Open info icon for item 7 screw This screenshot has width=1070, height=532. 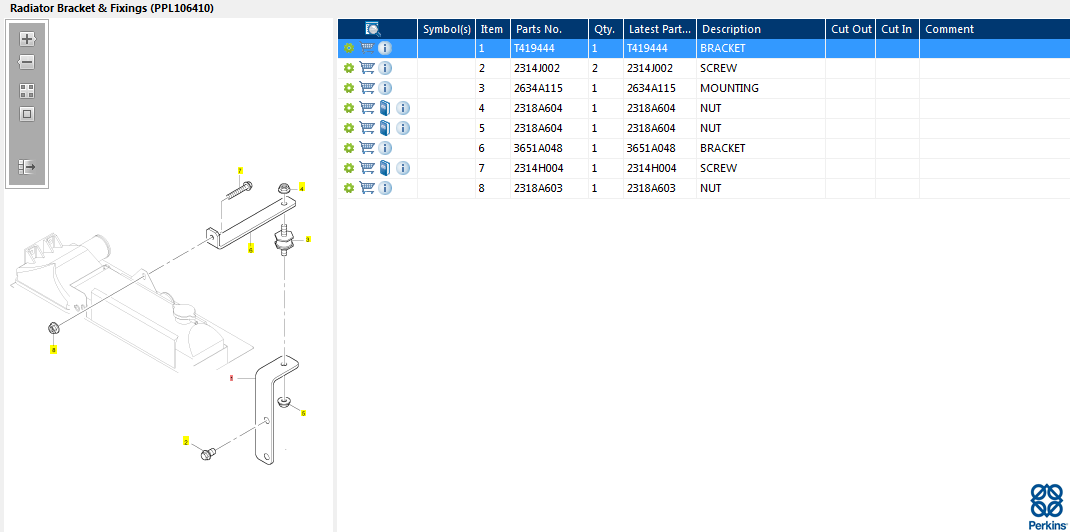(x=403, y=168)
